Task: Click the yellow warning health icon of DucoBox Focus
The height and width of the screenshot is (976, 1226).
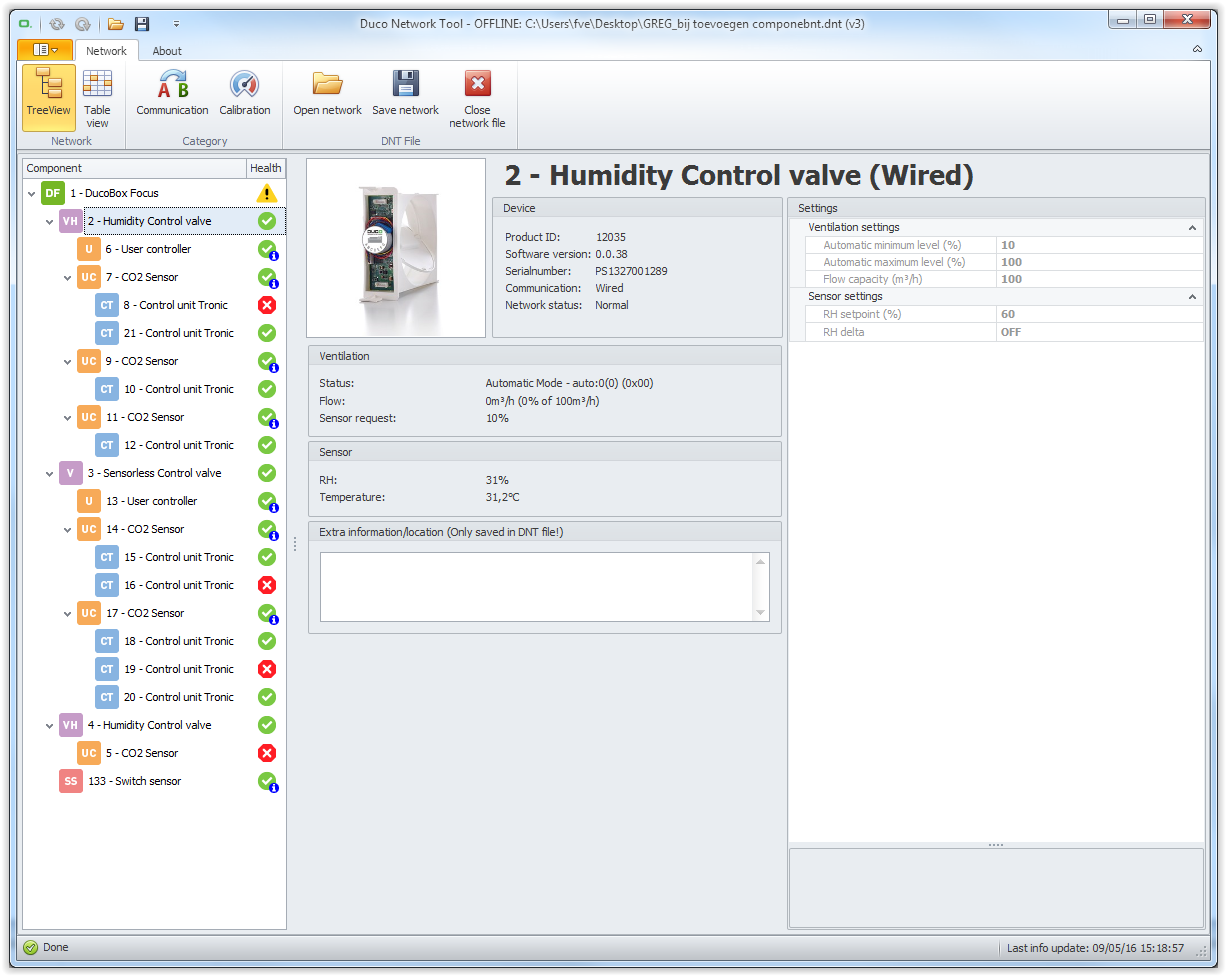Action: (x=266, y=193)
